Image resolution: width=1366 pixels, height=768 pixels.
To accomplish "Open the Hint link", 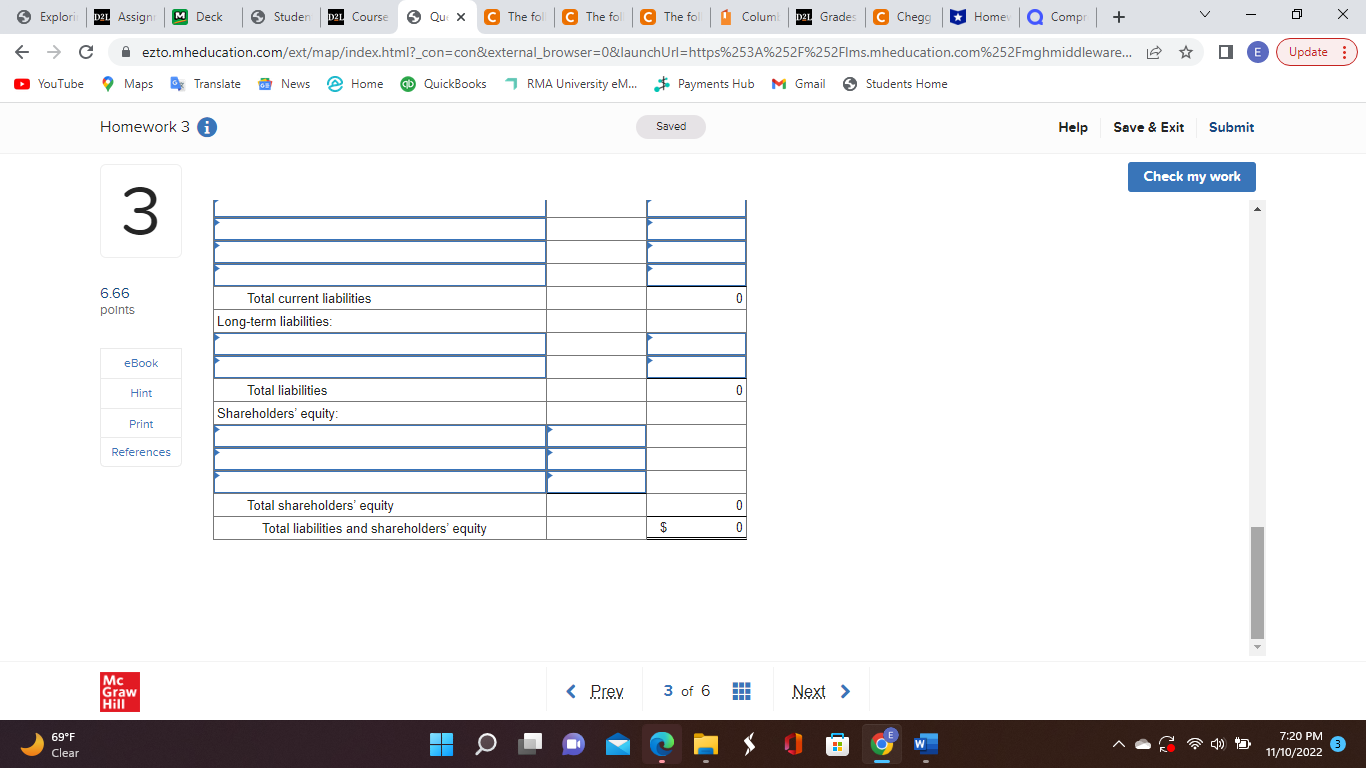I will (140, 393).
